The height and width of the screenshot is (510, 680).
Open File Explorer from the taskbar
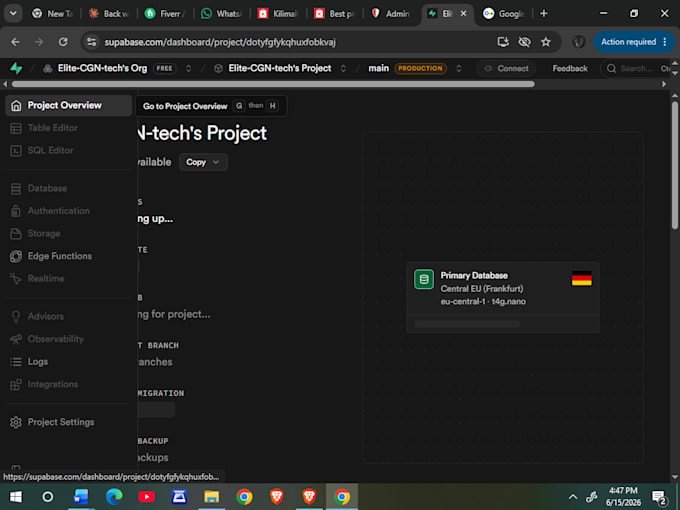(x=212, y=497)
